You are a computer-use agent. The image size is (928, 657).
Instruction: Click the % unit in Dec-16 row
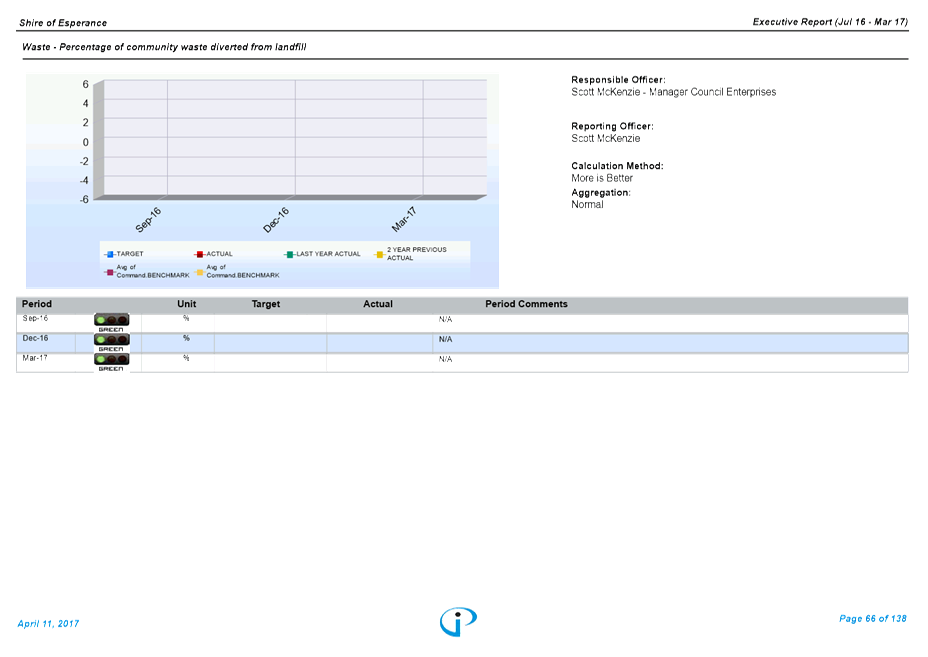tap(186, 338)
